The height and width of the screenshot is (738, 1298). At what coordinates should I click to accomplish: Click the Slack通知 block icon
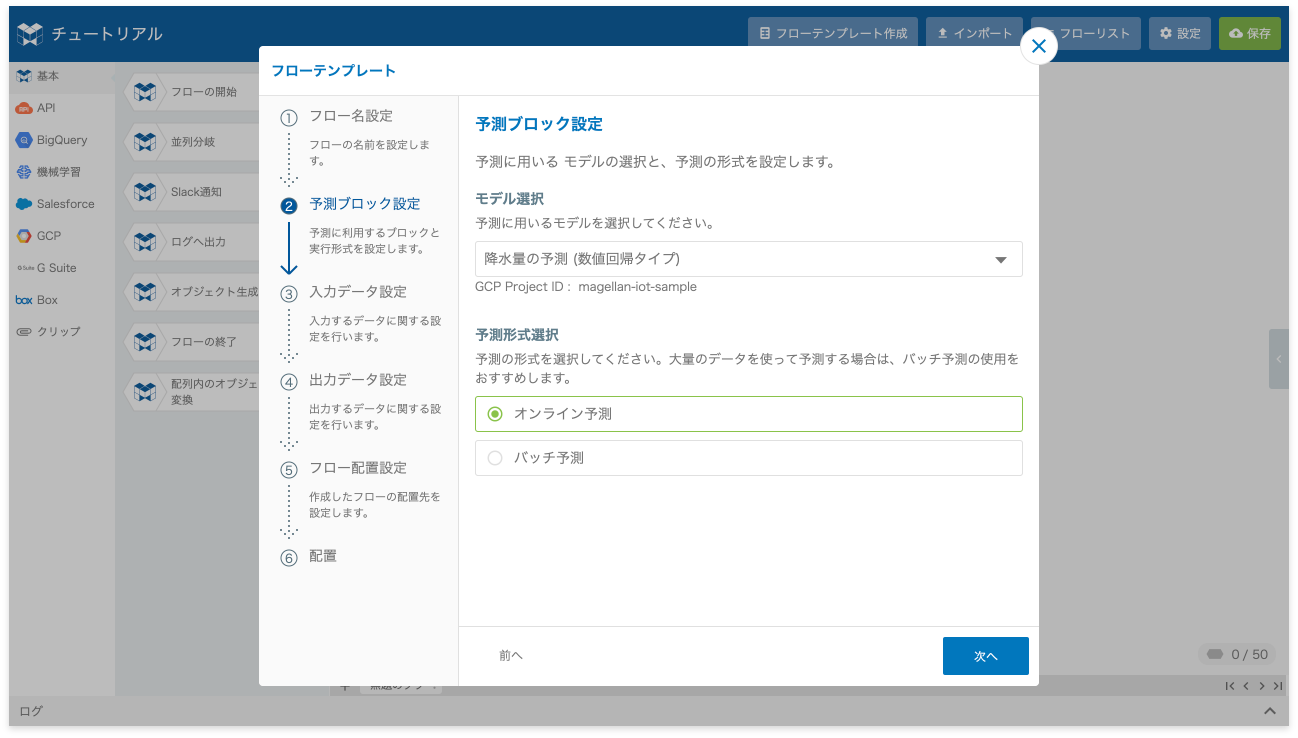click(146, 191)
